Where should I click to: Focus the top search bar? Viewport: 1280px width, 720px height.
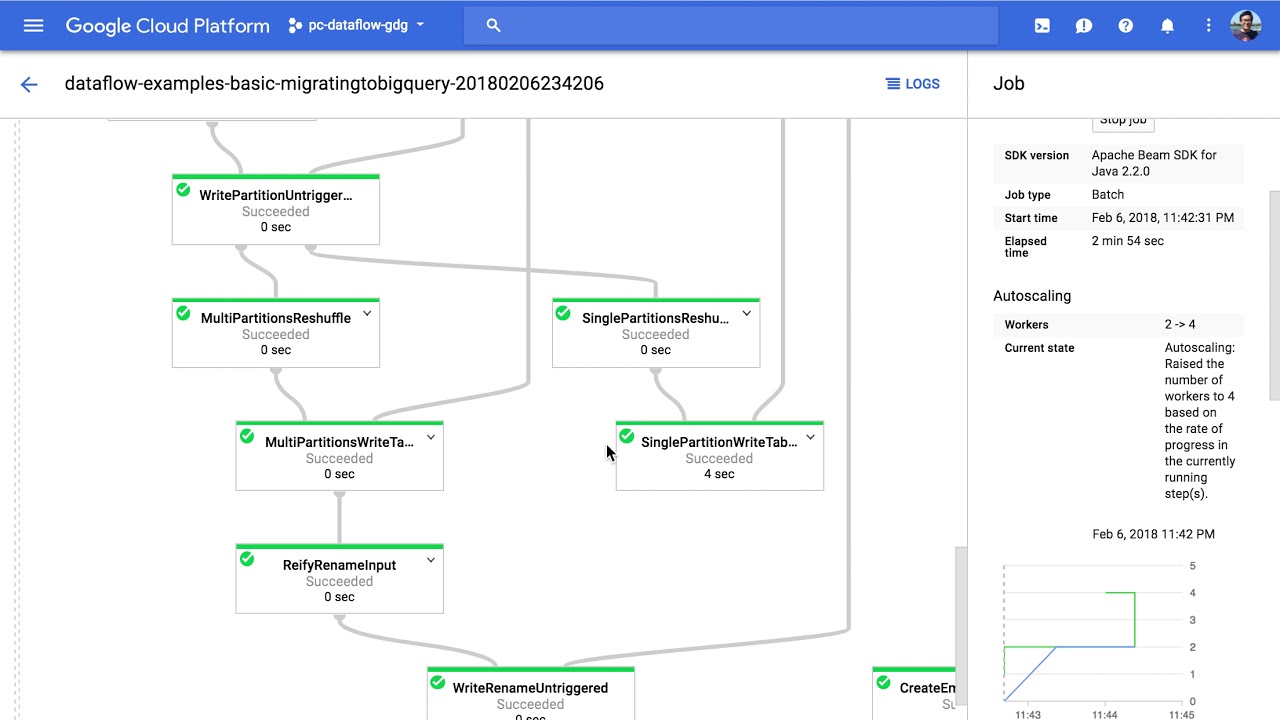click(731, 25)
